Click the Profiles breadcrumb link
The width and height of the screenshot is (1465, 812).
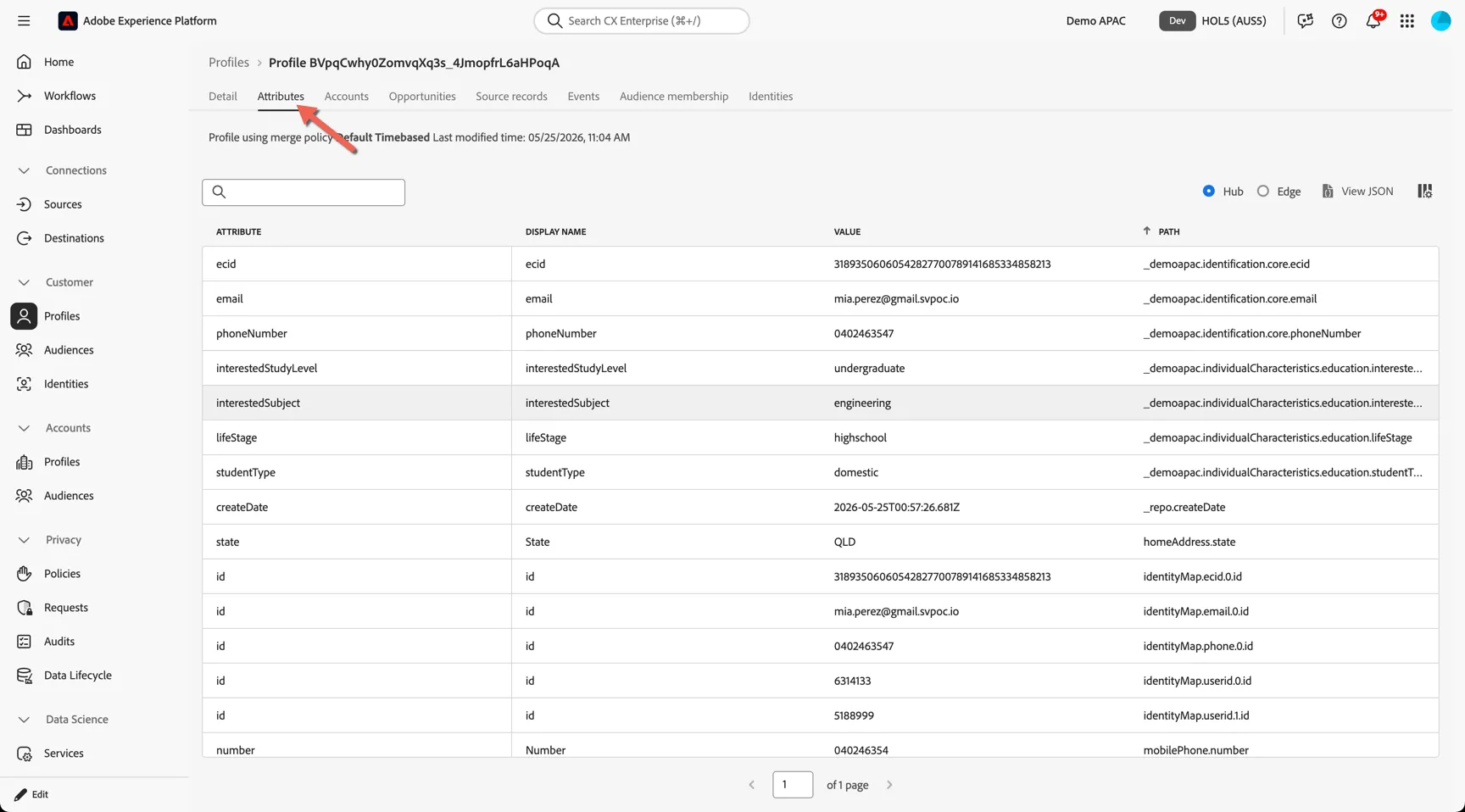pos(229,63)
